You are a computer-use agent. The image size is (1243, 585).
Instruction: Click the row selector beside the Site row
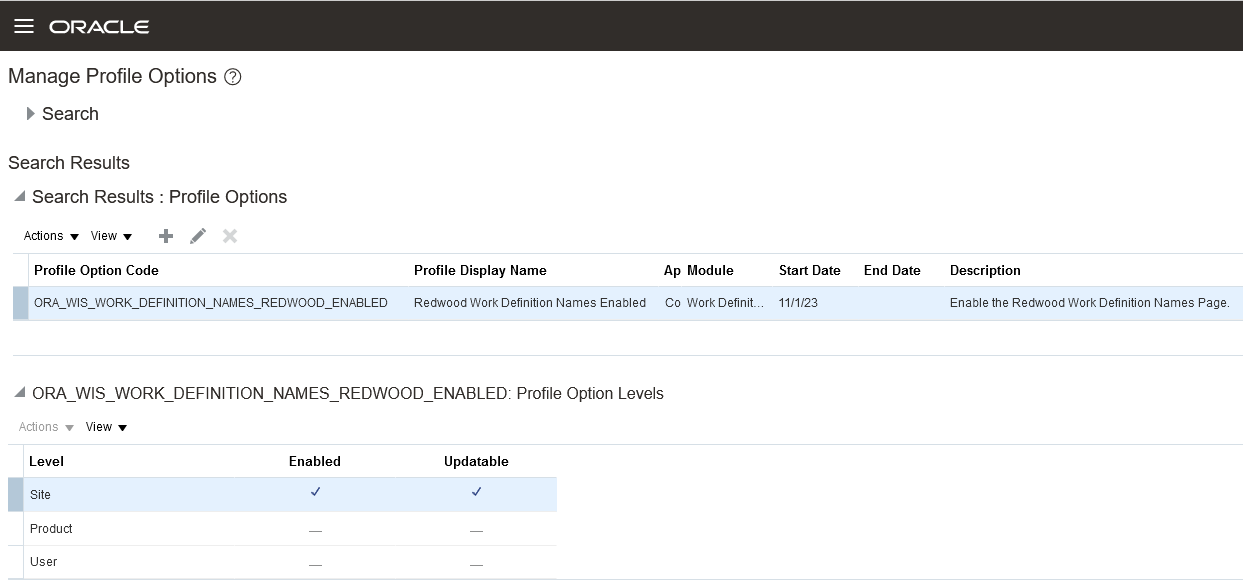pos(15,494)
